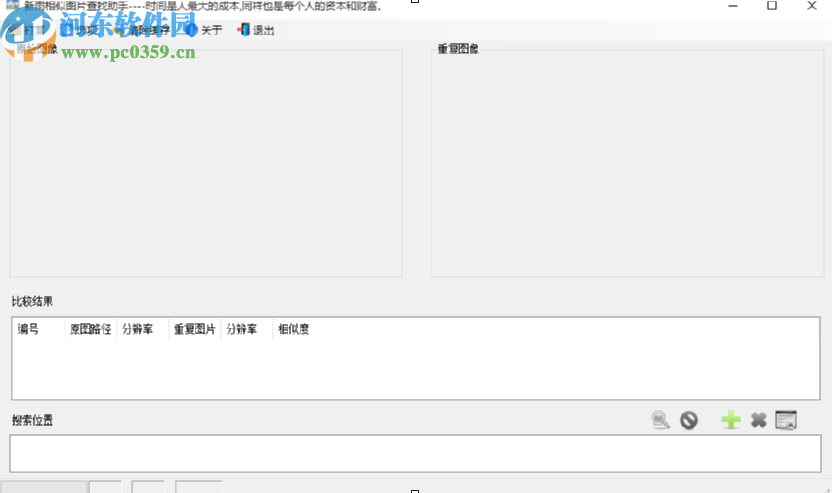Click the green plus add-folder icon
Screen dimensions: 832x493
click(x=731, y=420)
